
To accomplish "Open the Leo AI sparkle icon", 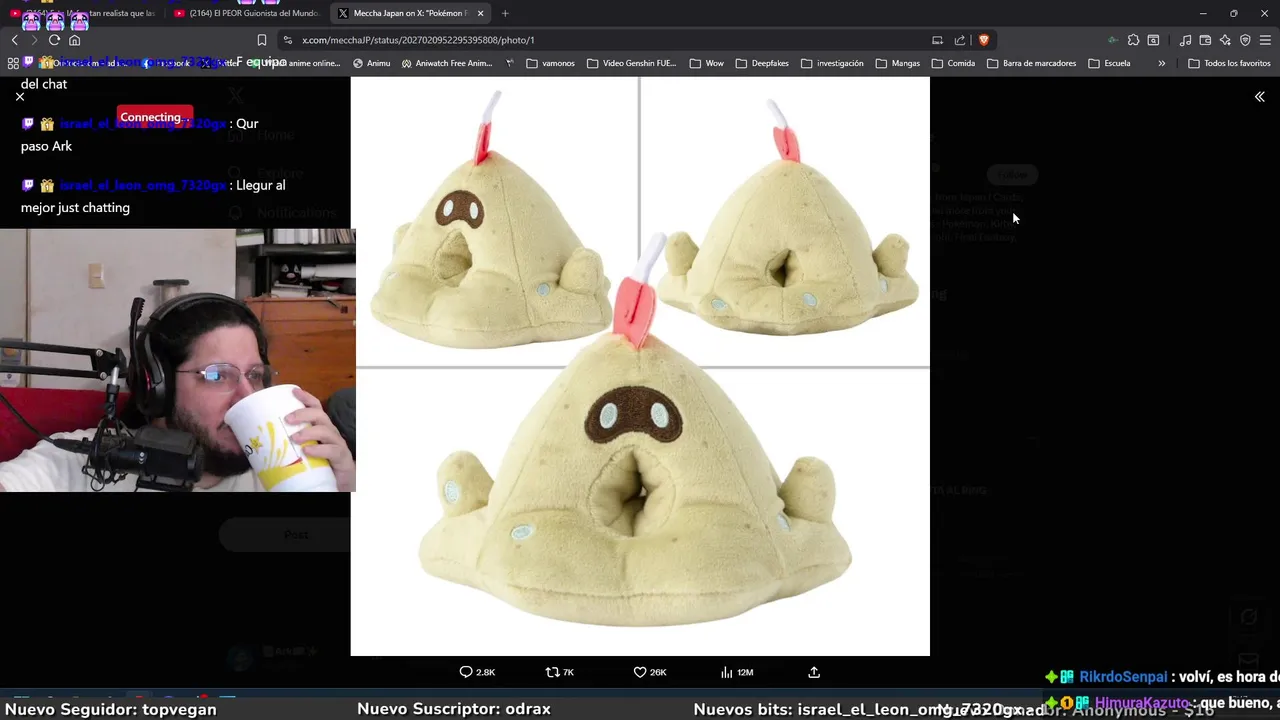I will tap(1225, 40).
